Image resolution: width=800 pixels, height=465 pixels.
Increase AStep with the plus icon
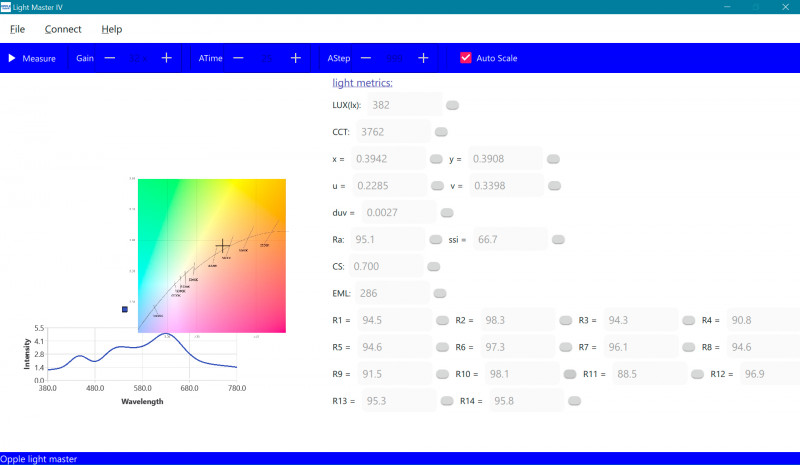pos(424,58)
